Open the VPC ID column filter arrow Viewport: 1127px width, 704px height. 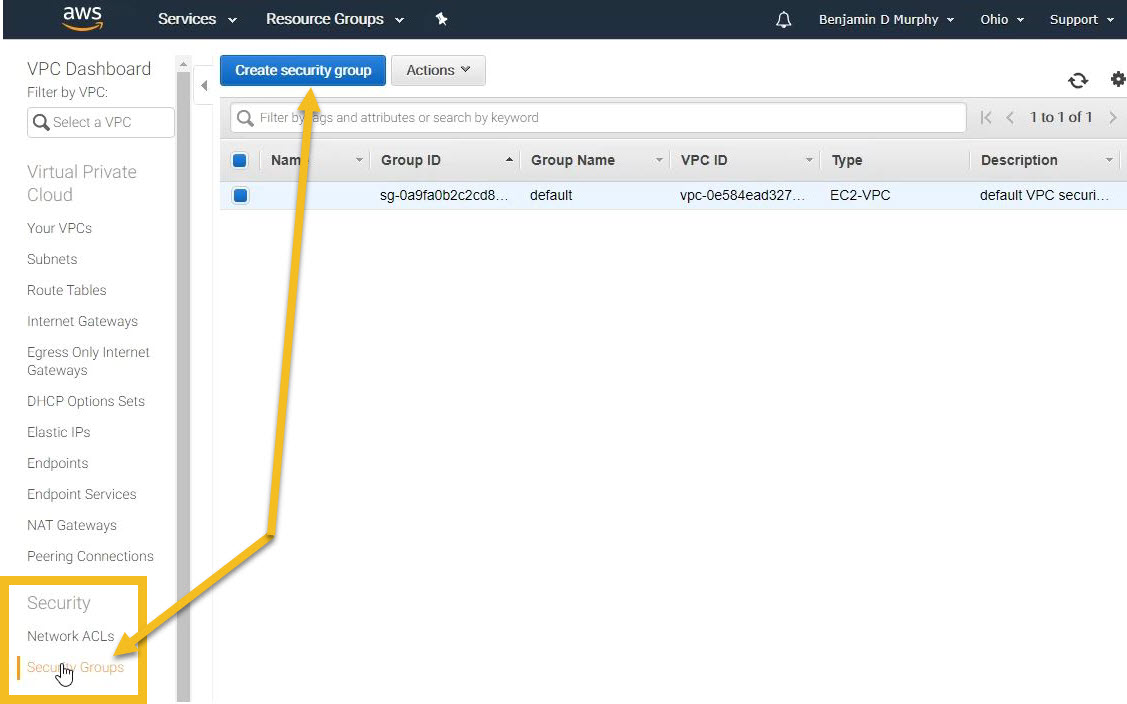point(809,160)
